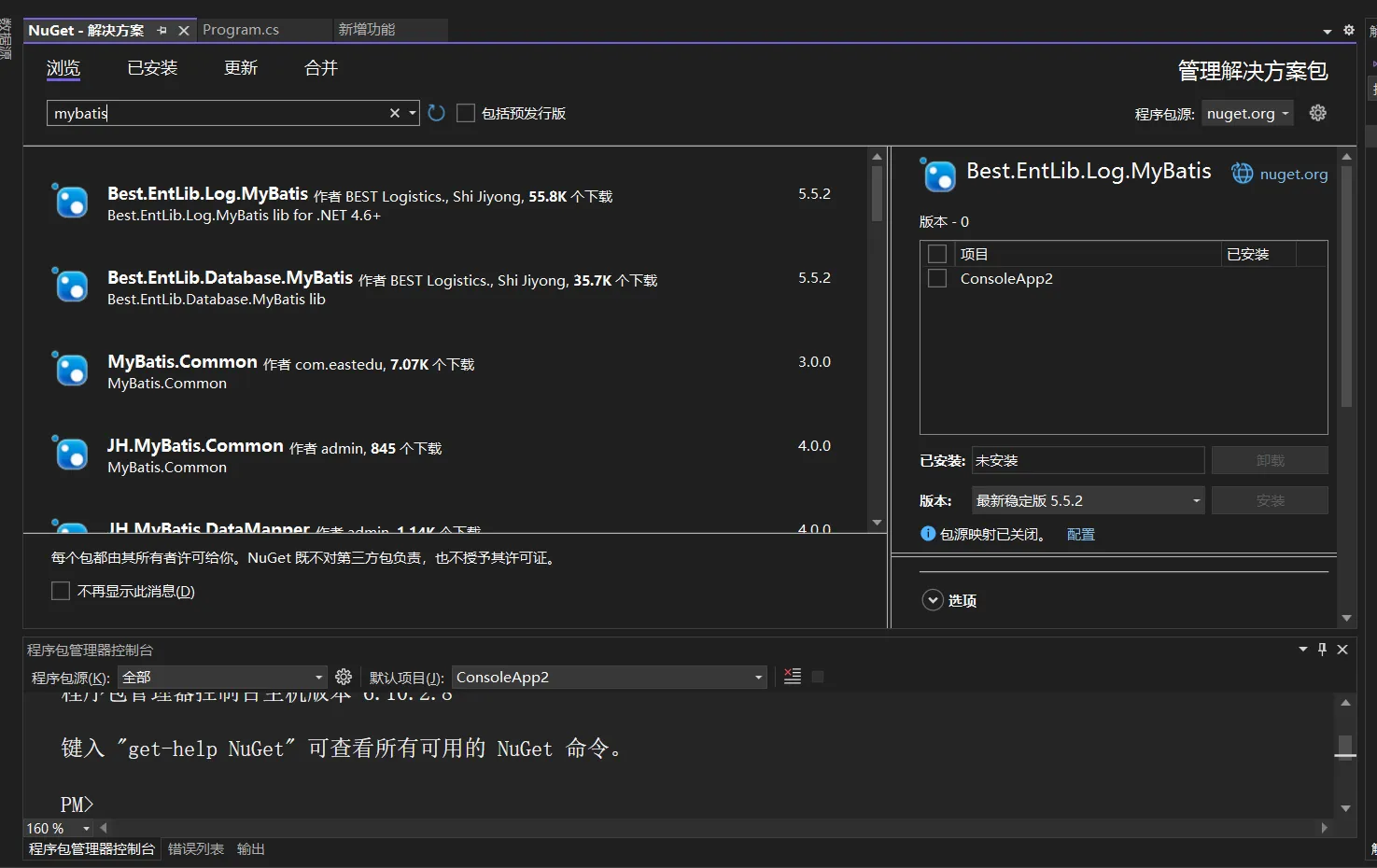This screenshot has width=1377, height=868.
Task: Click console vertical scrollbar thumb
Action: point(1345,747)
